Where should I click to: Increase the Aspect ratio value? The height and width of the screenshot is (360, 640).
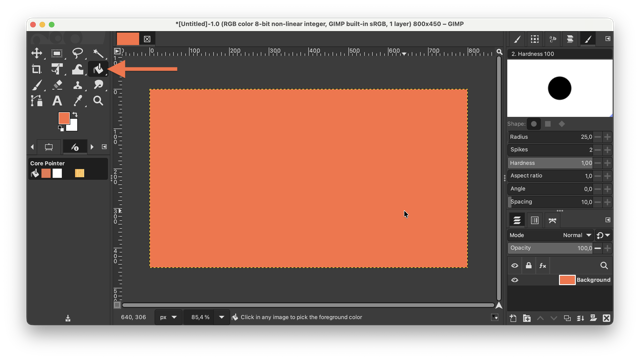(607, 176)
